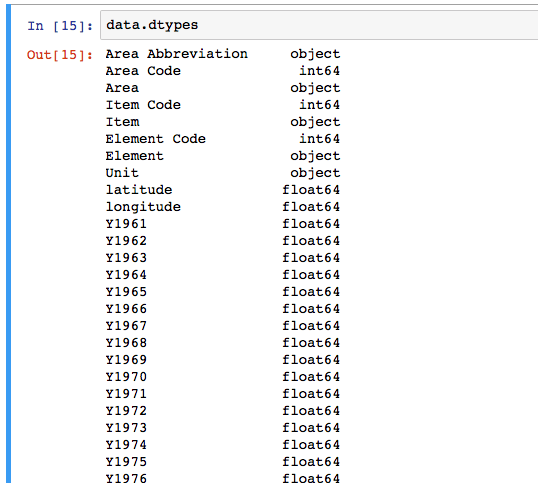Screen dimensions: 538x483
Task: Click the Y1969 column name
Action: click(126, 360)
